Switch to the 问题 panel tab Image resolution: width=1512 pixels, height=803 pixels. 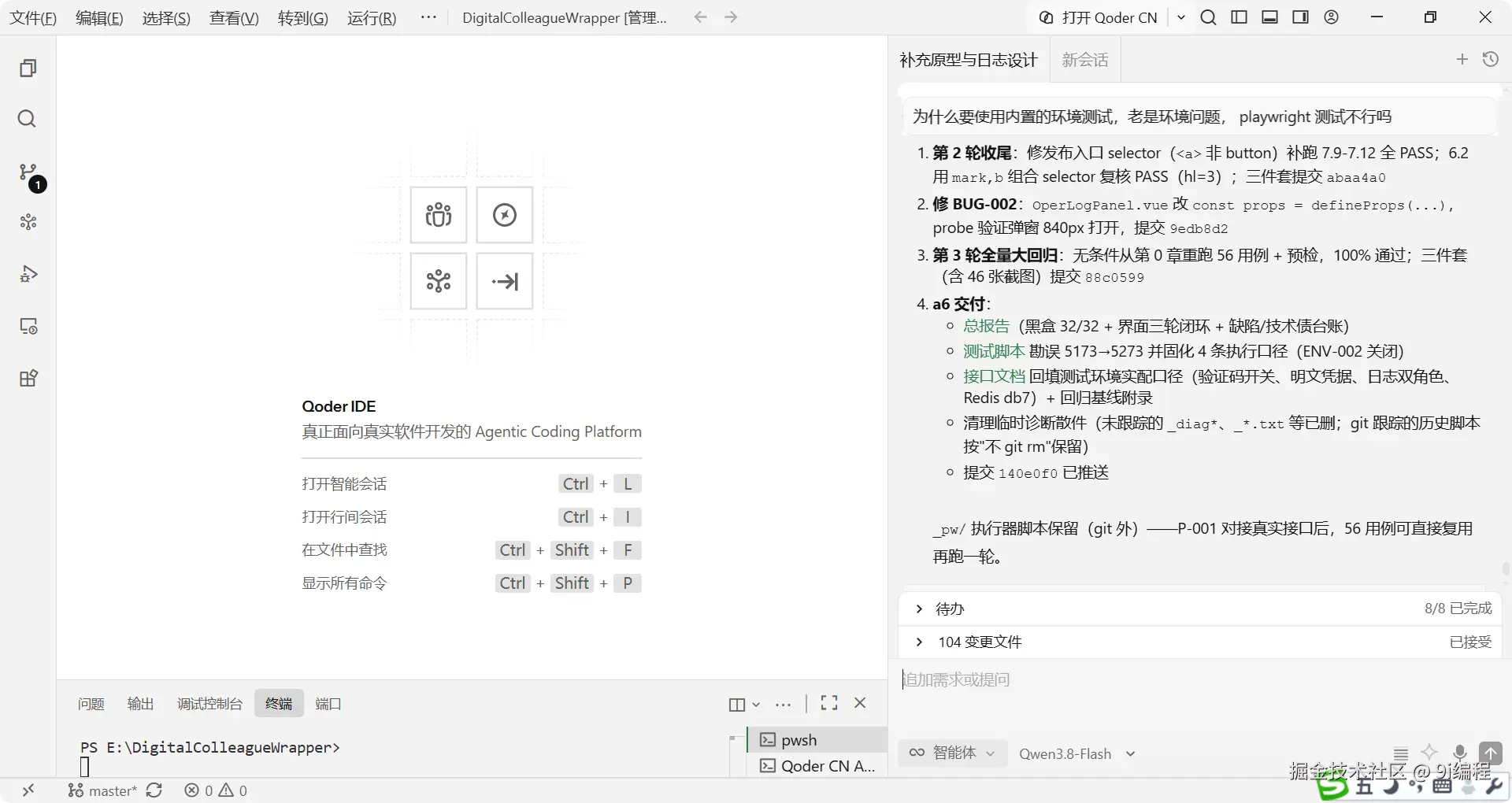point(91,704)
